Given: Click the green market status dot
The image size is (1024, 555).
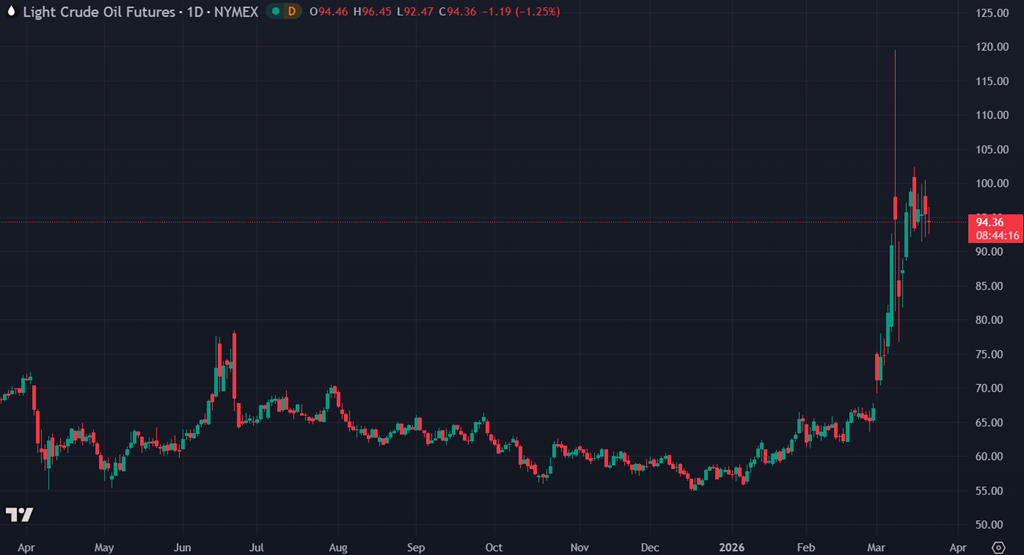Looking at the screenshot, I should (x=275, y=11).
